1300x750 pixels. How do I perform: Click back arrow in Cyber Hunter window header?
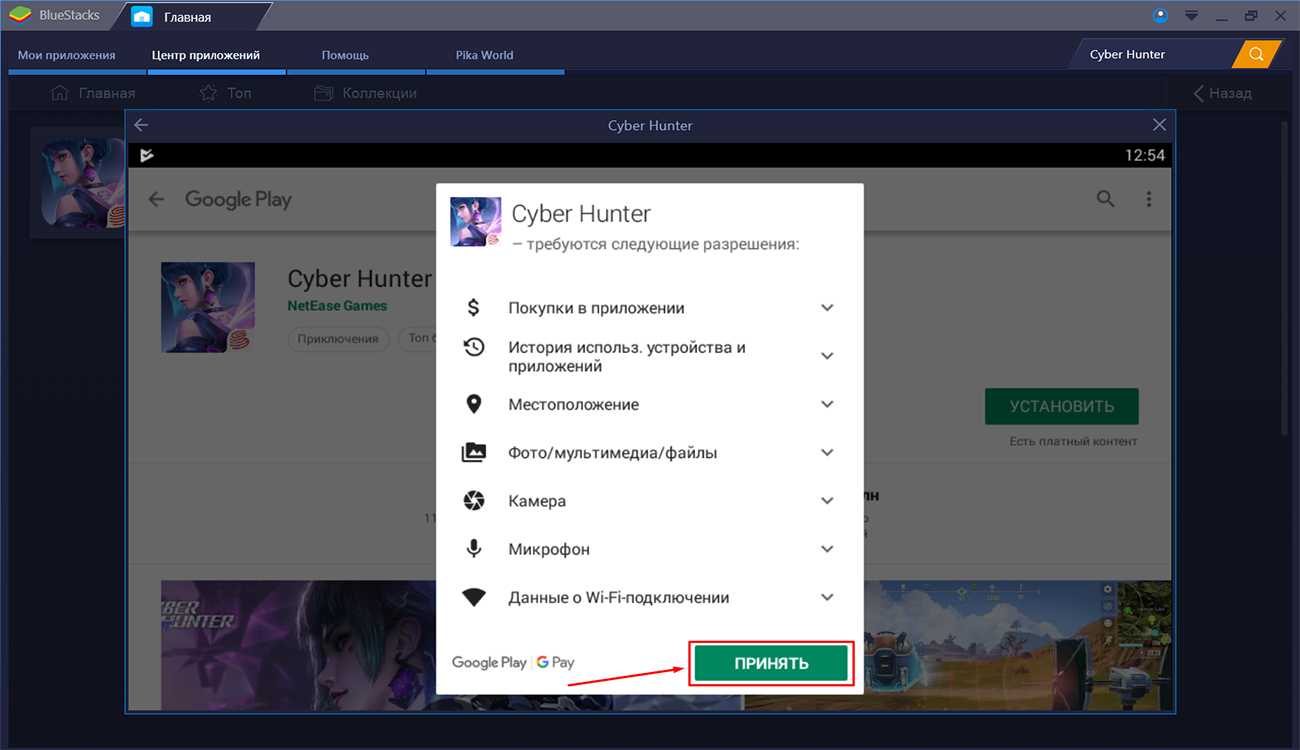coord(141,125)
